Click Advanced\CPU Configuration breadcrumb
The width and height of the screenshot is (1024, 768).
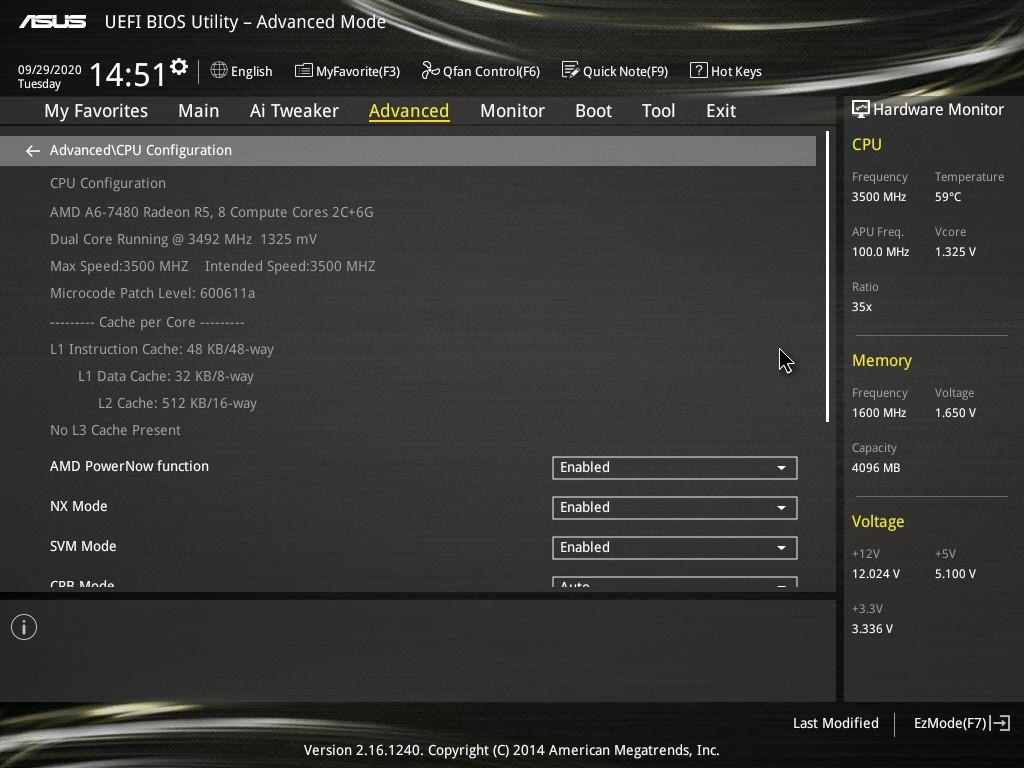coord(140,150)
